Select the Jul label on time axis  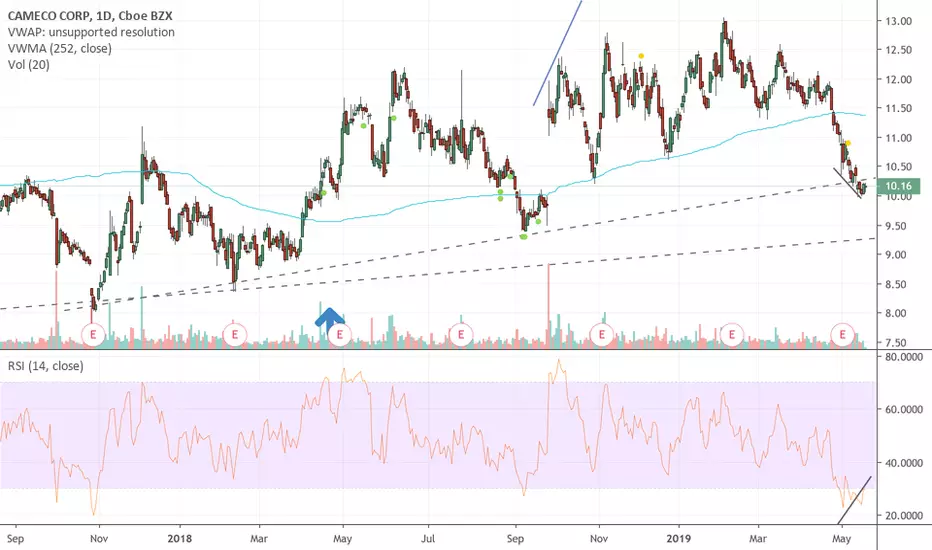click(428, 539)
